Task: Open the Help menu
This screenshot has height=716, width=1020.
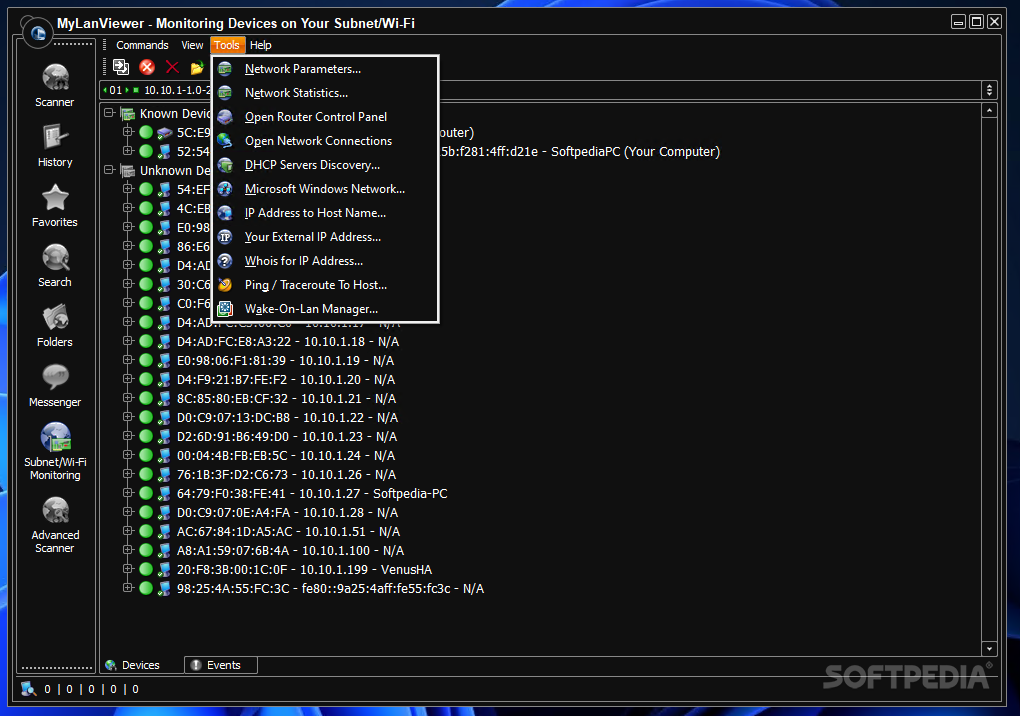Action: click(x=260, y=45)
